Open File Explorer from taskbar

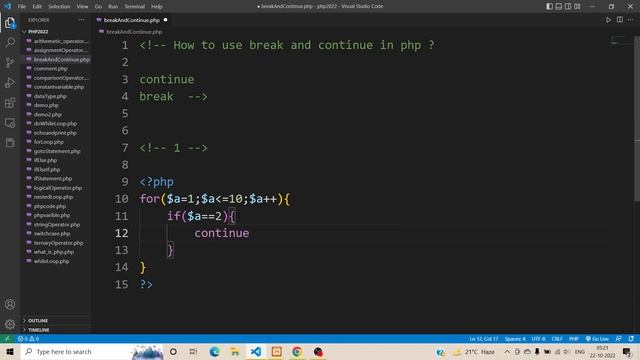[235, 351]
